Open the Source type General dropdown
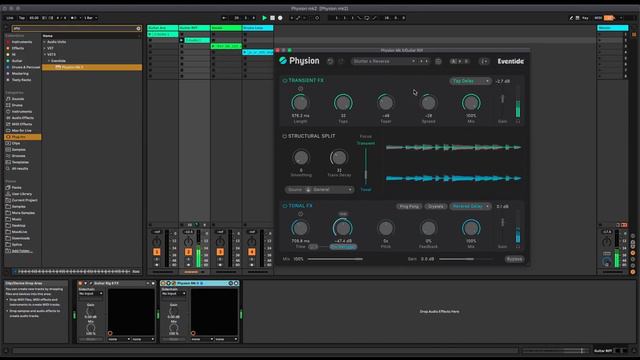The image size is (640, 360). (319, 190)
